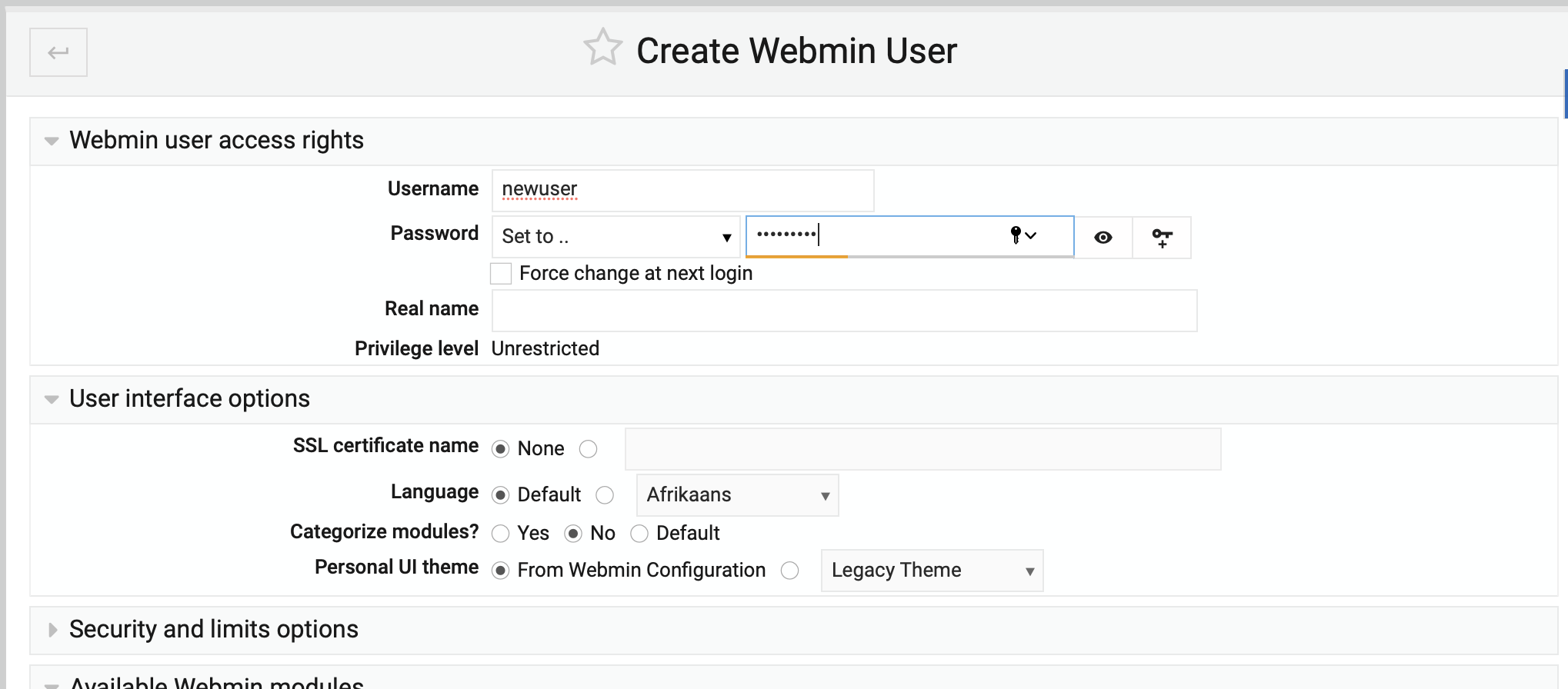This screenshot has height=689, width=1568.
Task: Click the back arrow button
Action: point(58,52)
